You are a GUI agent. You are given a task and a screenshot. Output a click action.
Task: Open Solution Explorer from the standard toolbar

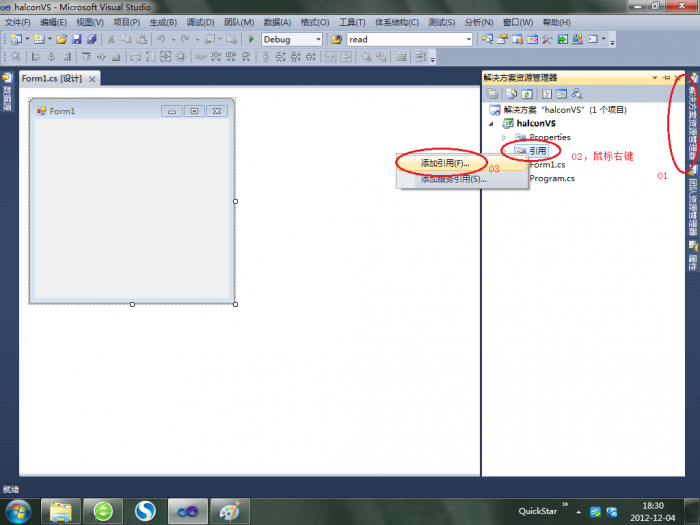[x=487, y=39]
